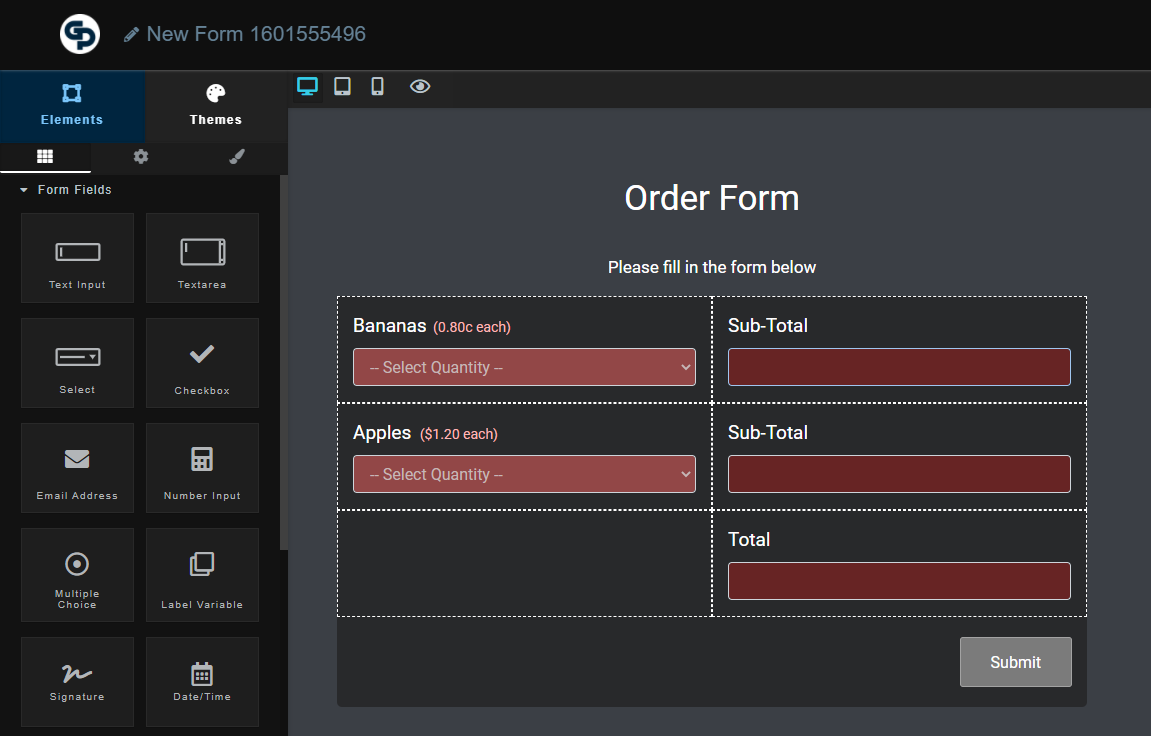The height and width of the screenshot is (736, 1151).
Task: Add a Label Variable element
Action: (x=202, y=575)
